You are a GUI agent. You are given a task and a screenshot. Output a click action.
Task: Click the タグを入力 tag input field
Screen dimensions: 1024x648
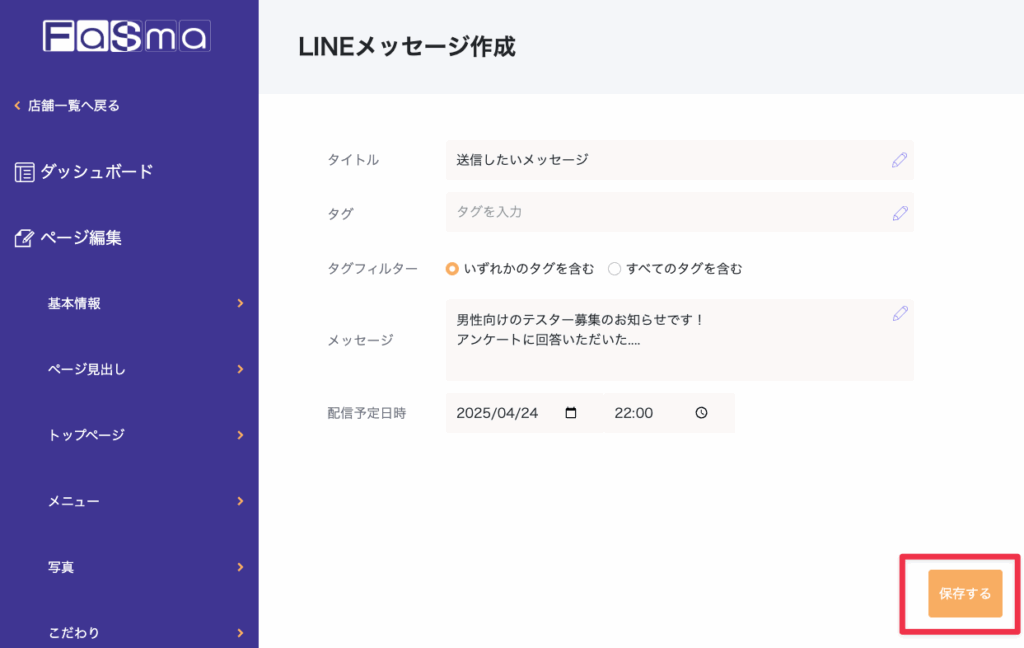click(660, 213)
